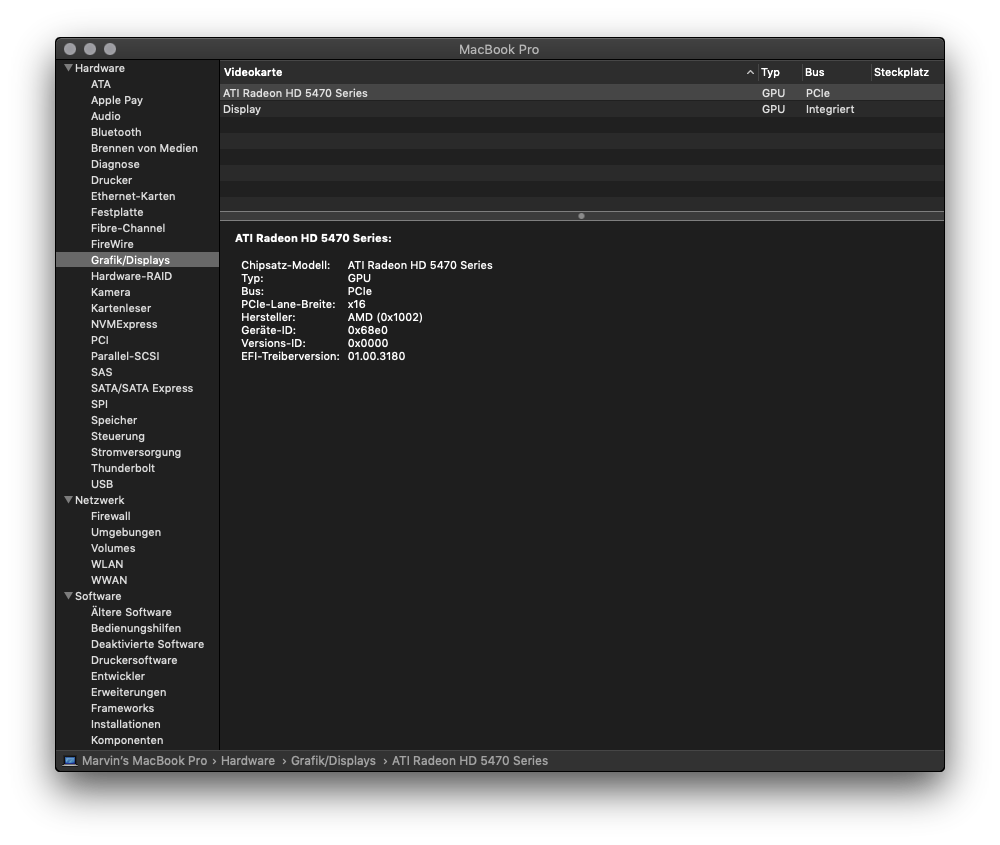Collapse the Software section triangle
Image resolution: width=1000 pixels, height=845 pixels.
coord(68,596)
